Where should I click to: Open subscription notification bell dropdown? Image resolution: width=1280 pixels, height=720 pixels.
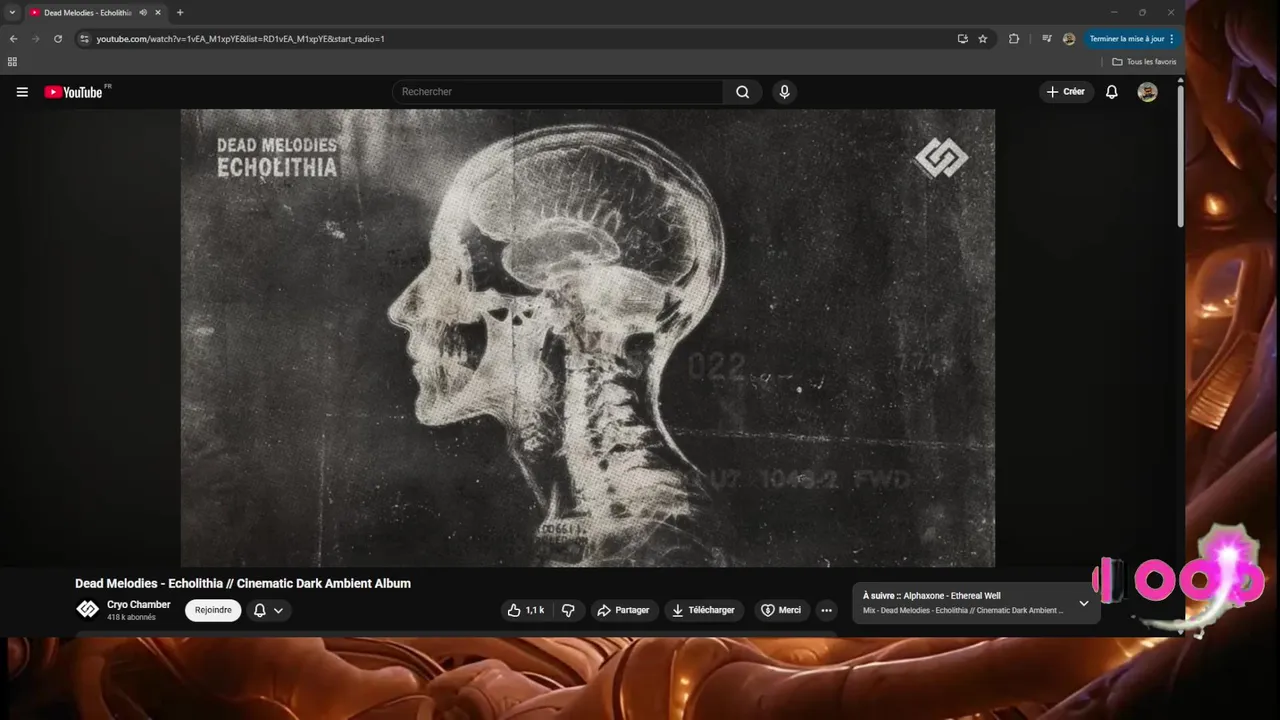click(268, 610)
